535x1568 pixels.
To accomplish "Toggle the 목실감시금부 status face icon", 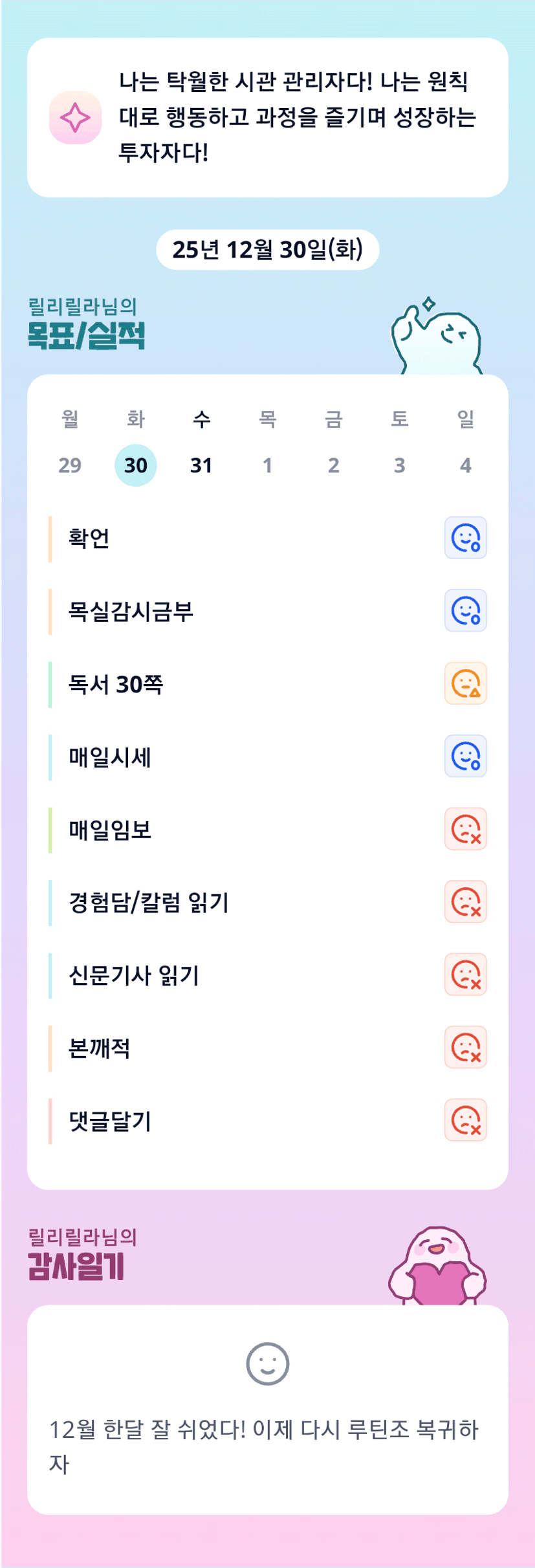I will (x=465, y=610).
